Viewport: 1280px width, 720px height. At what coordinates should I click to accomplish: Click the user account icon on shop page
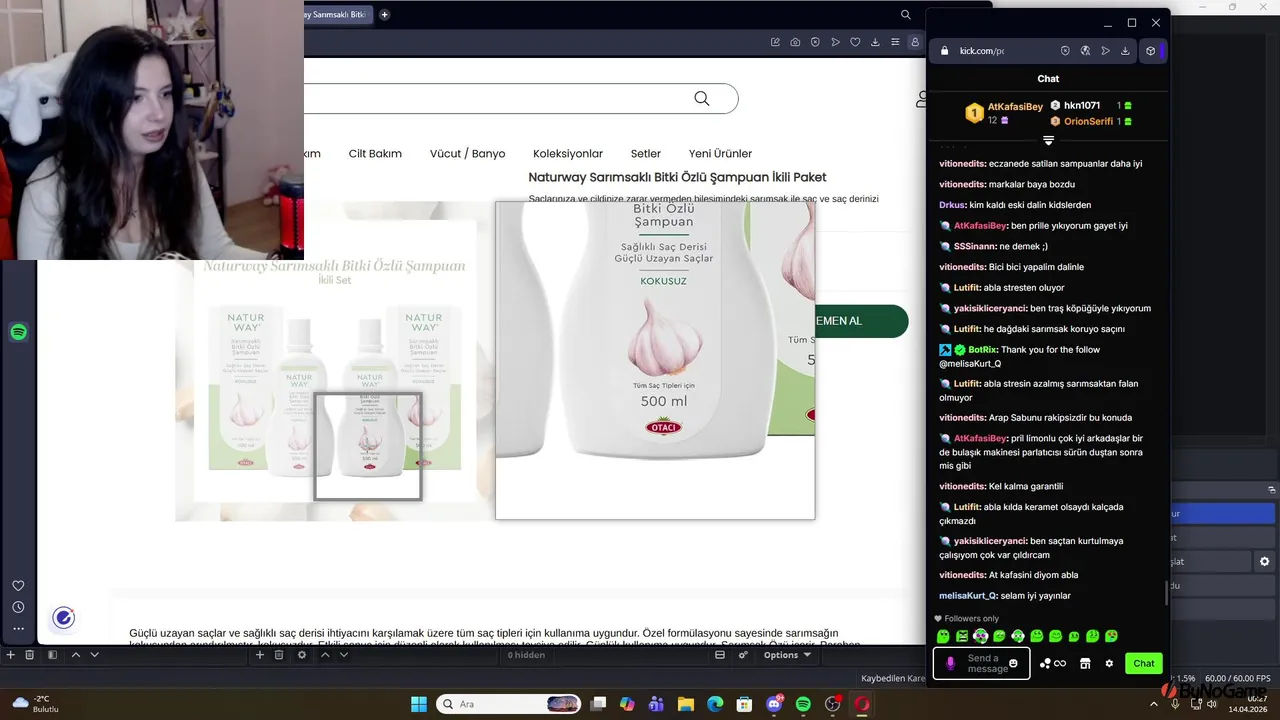click(920, 99)
